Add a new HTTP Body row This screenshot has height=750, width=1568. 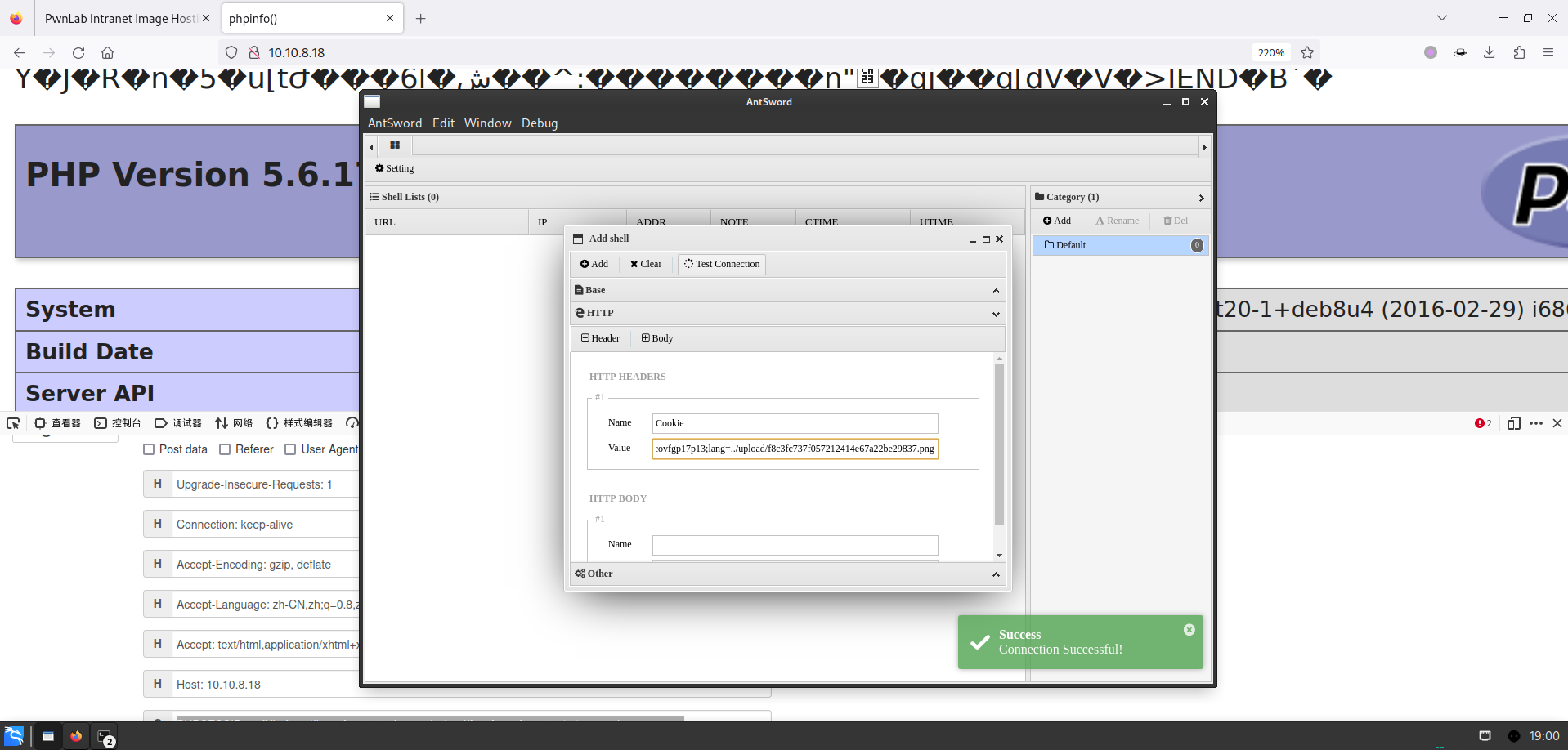[x=657, y=338]
